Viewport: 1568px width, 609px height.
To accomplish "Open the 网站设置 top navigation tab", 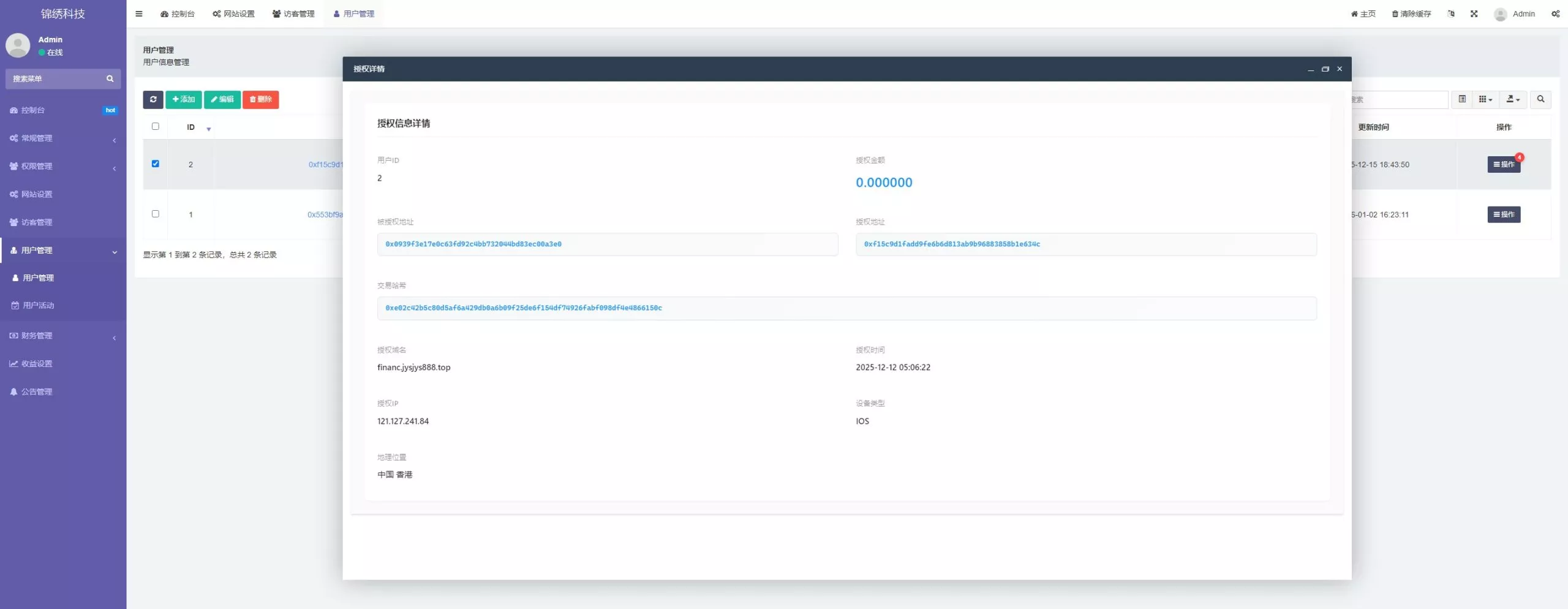I will [x=233, y=13].
